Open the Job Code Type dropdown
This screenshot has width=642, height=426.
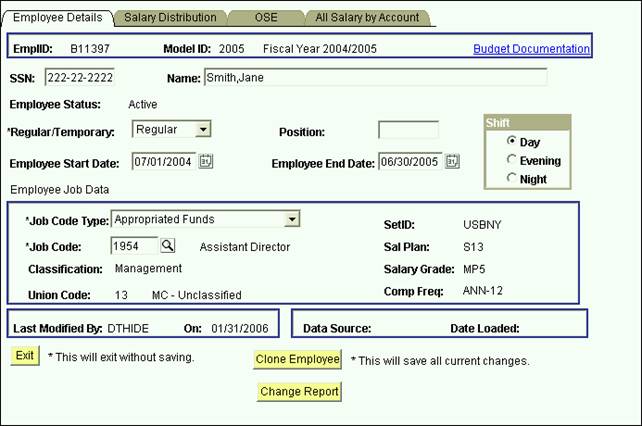point(292,219)
